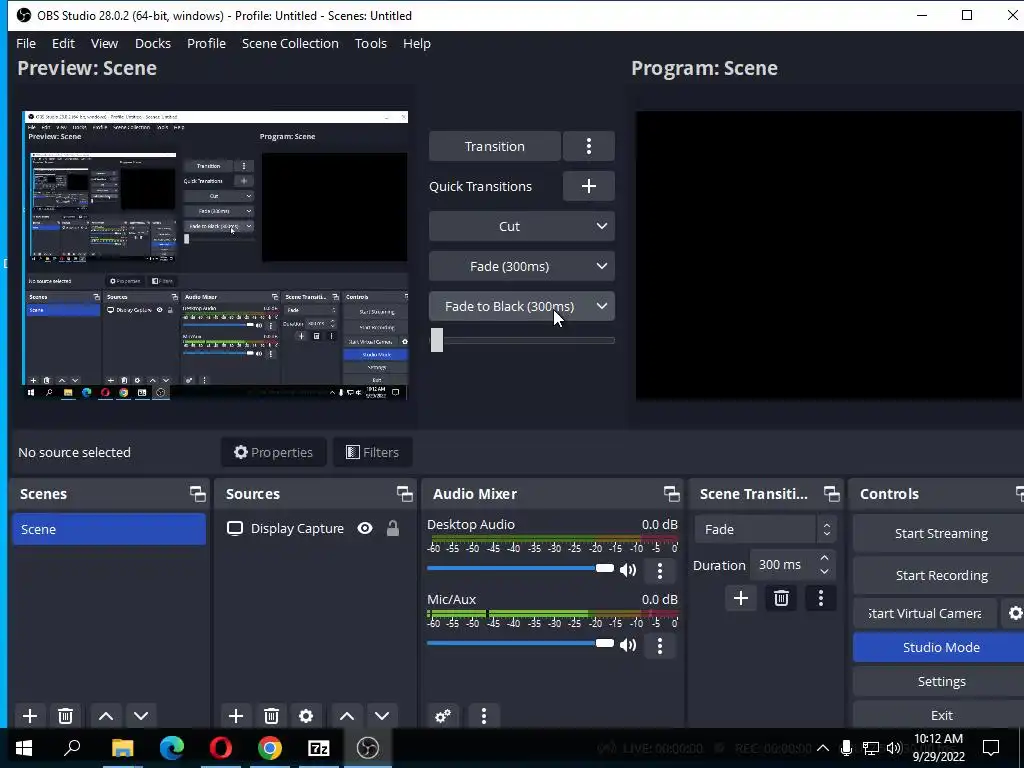Open the File menu

click(25, 43)
